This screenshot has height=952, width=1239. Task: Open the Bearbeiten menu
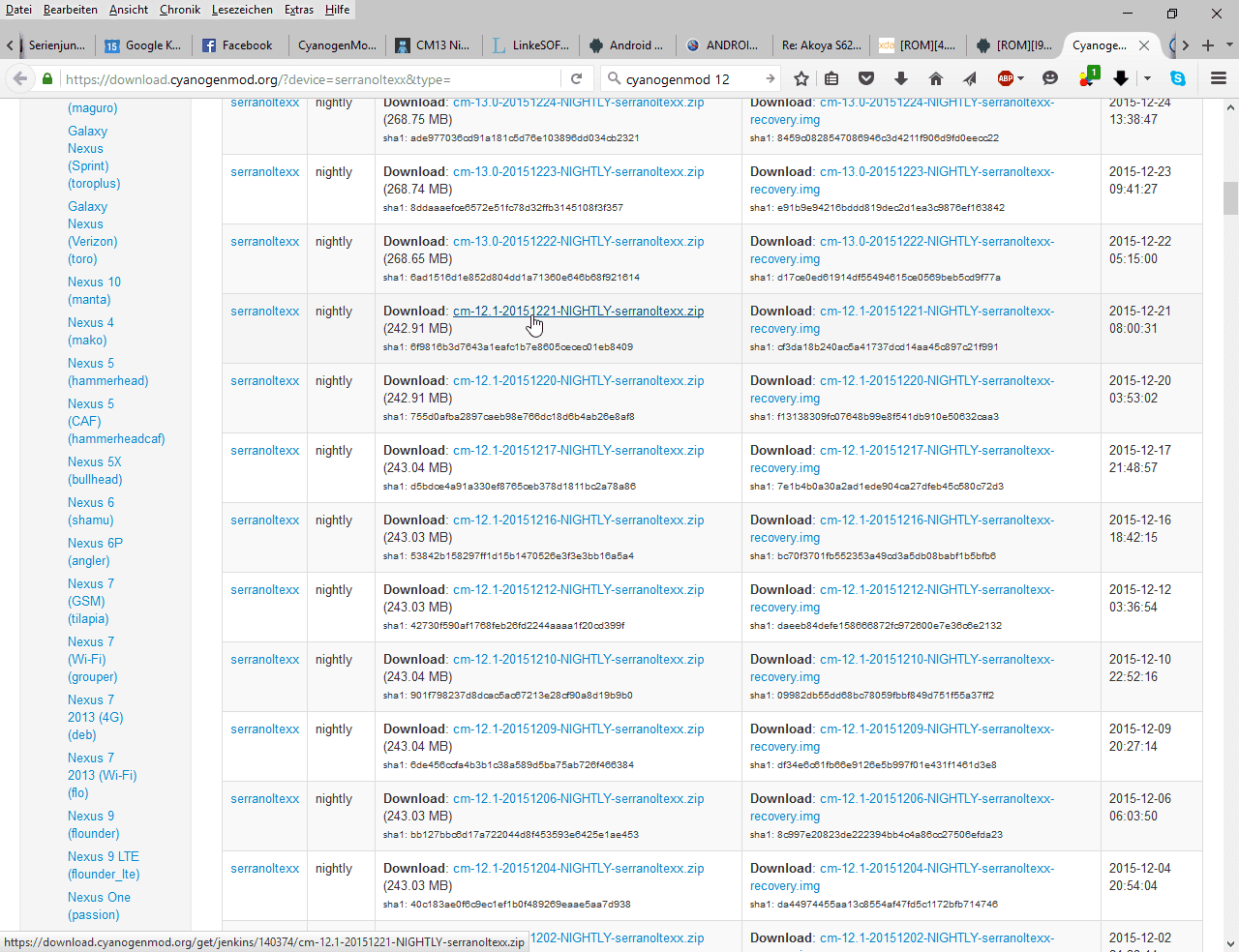71,10
